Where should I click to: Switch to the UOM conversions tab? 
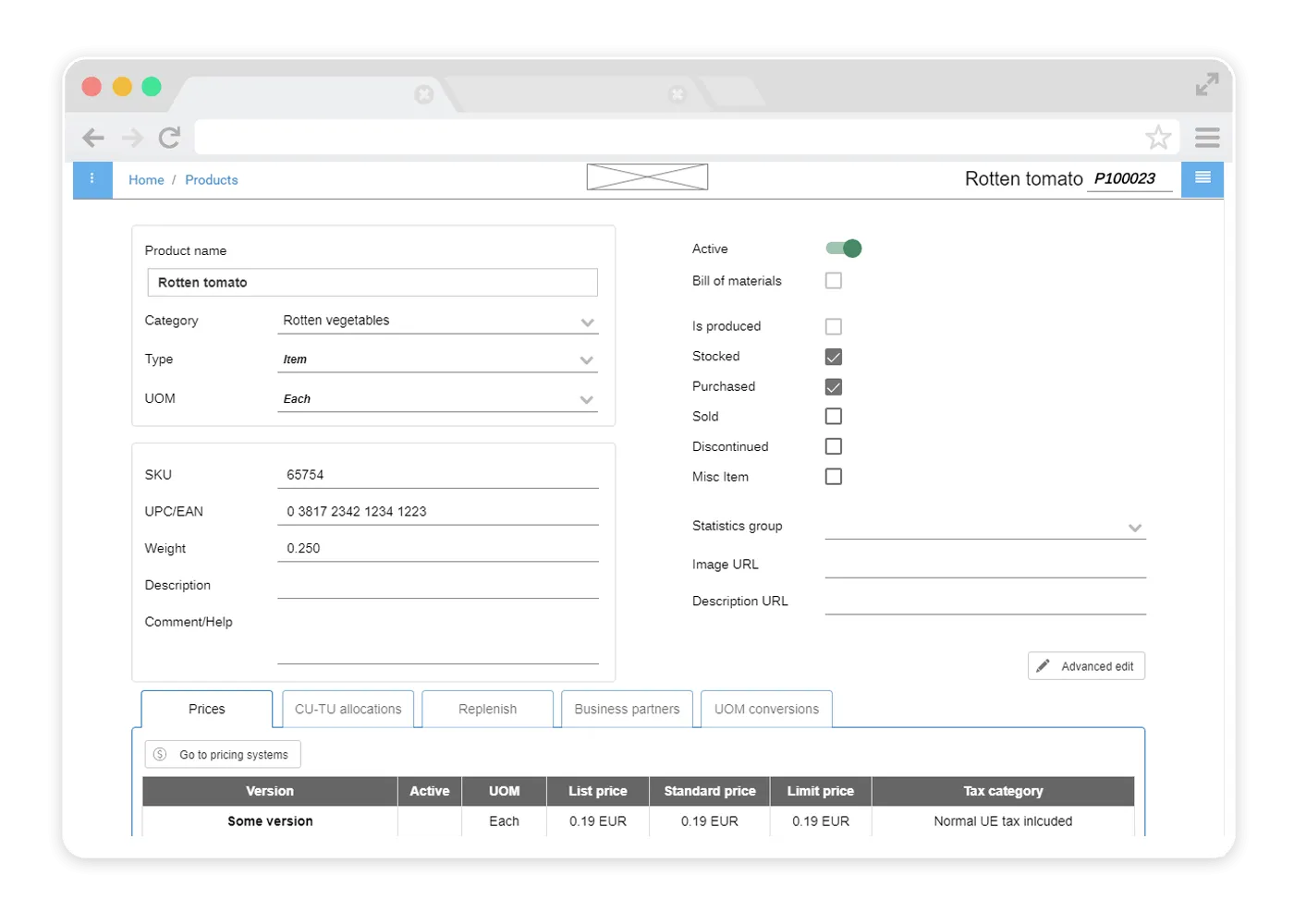[x=766, y=709]
